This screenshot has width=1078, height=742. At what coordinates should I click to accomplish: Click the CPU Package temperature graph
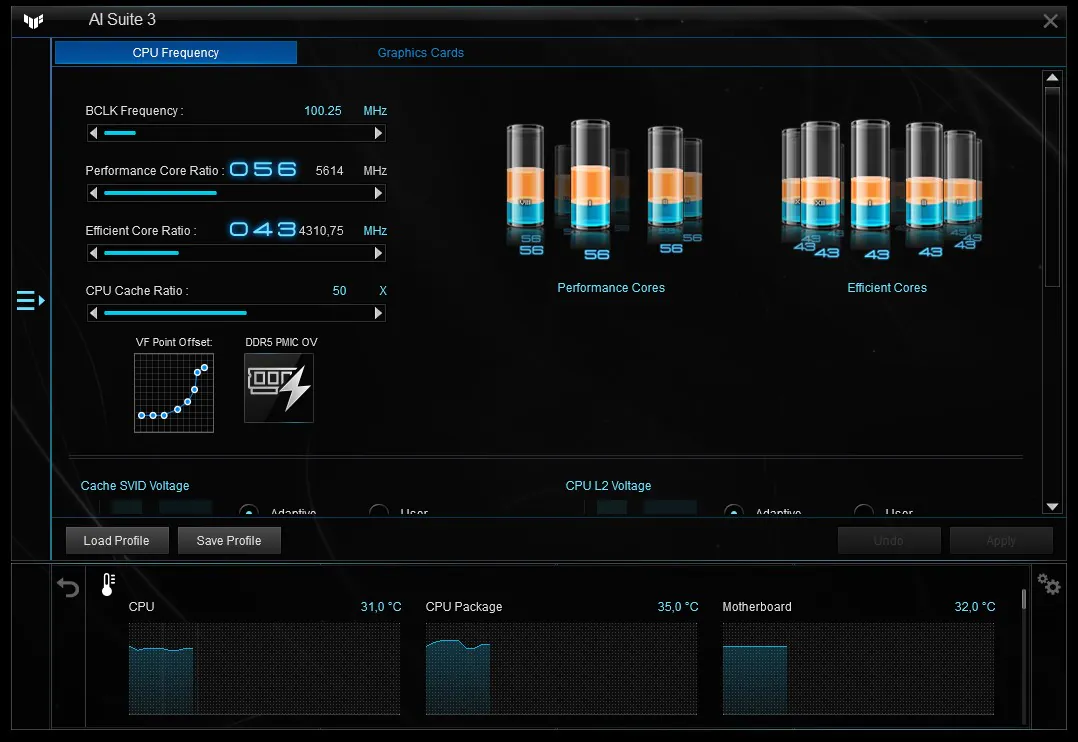click(x=561, y=669)
